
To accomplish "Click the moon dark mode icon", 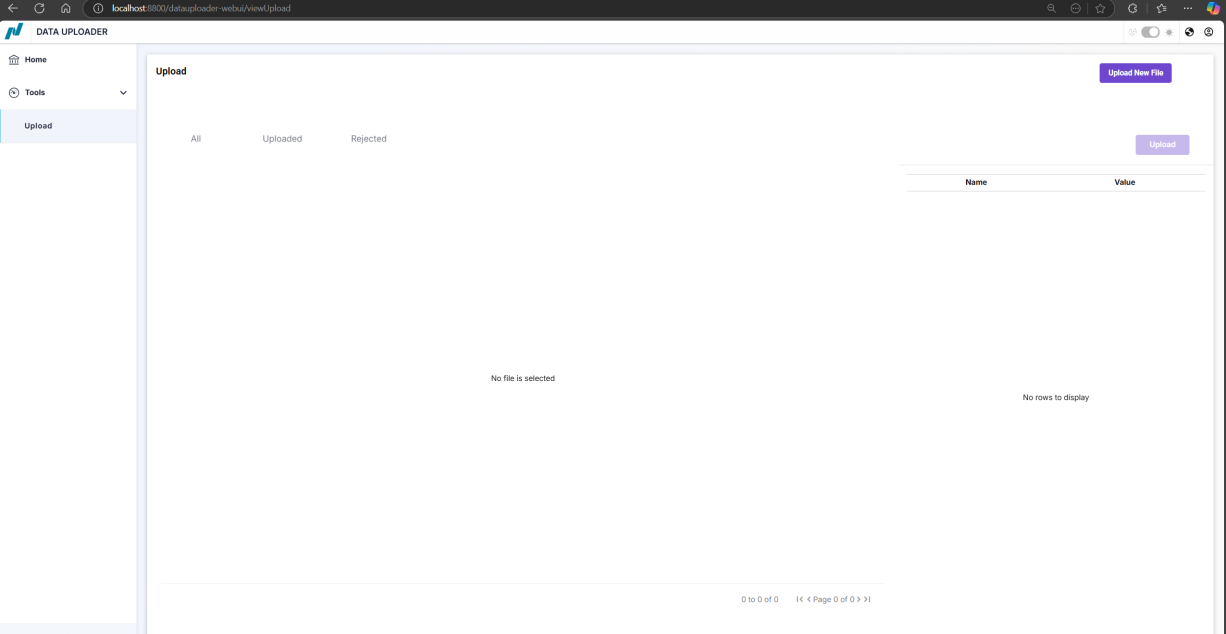I will click(1133, 32).
